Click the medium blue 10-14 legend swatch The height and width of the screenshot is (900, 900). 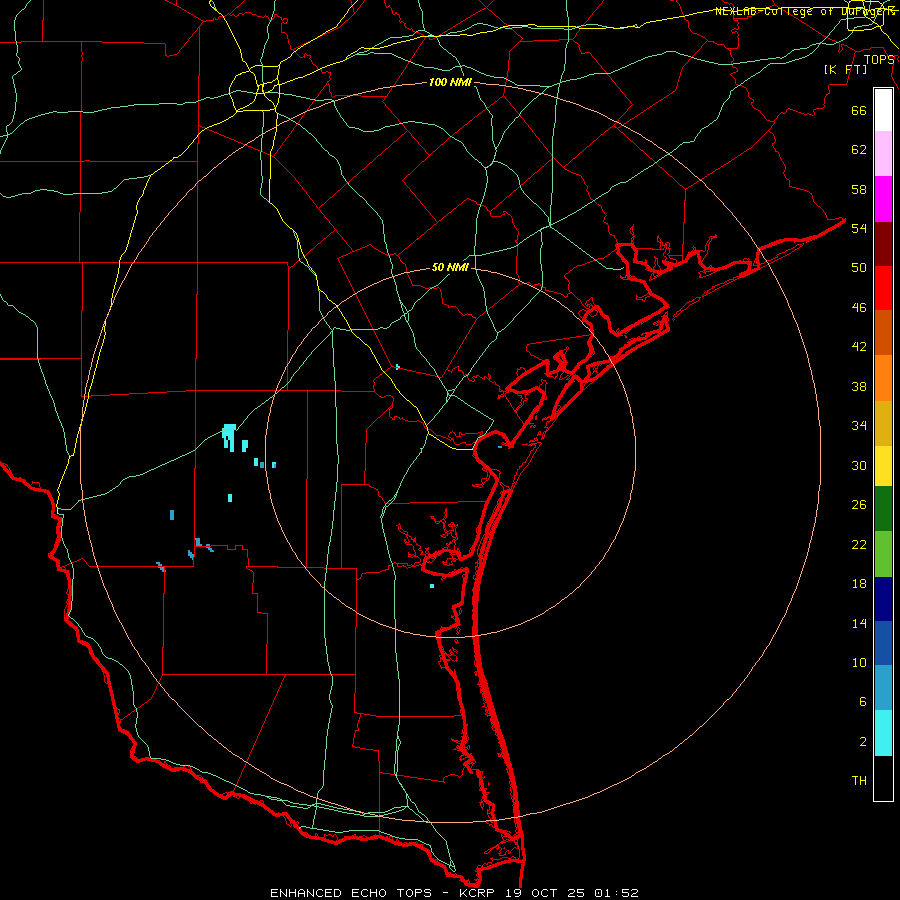click(x=883, y=643)
